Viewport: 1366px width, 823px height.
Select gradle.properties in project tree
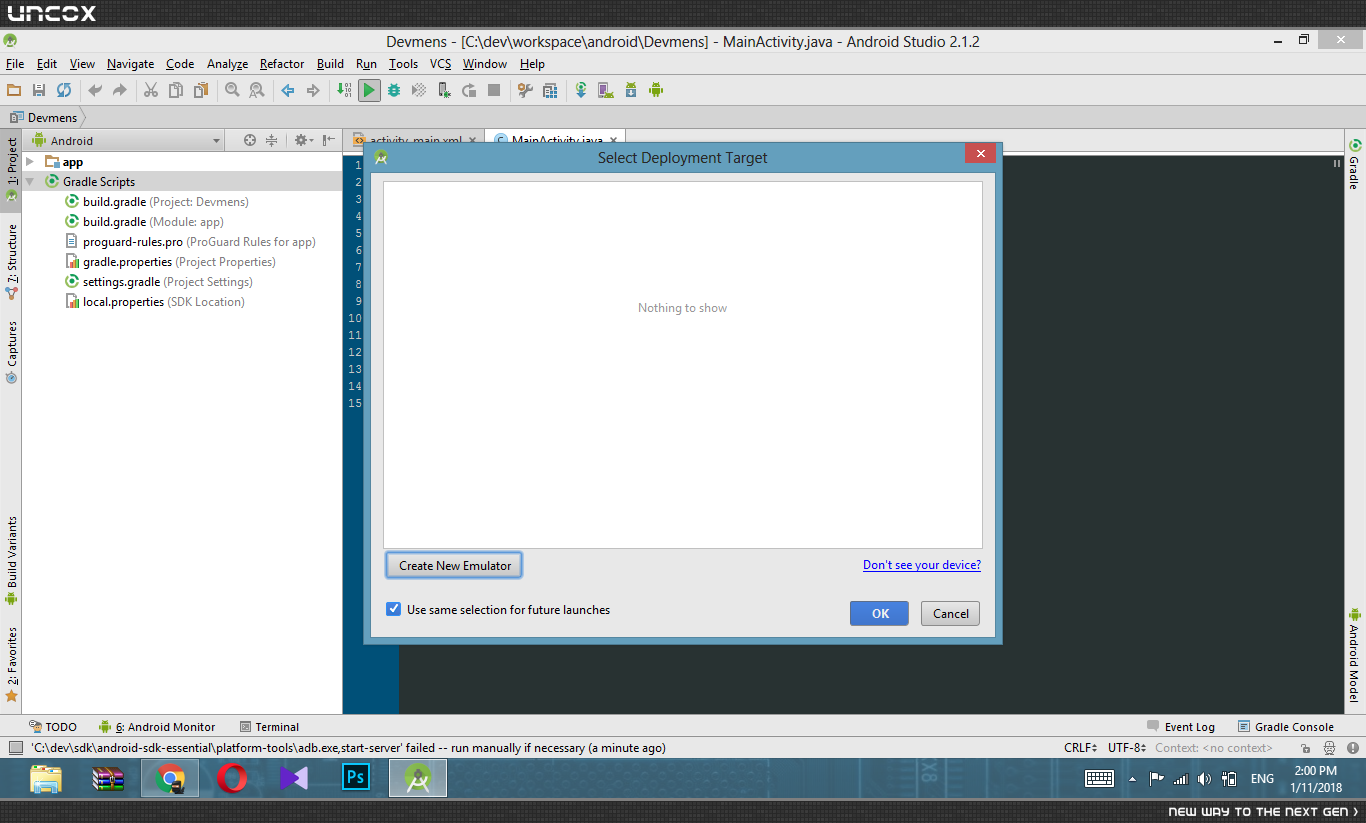[171, 262]
